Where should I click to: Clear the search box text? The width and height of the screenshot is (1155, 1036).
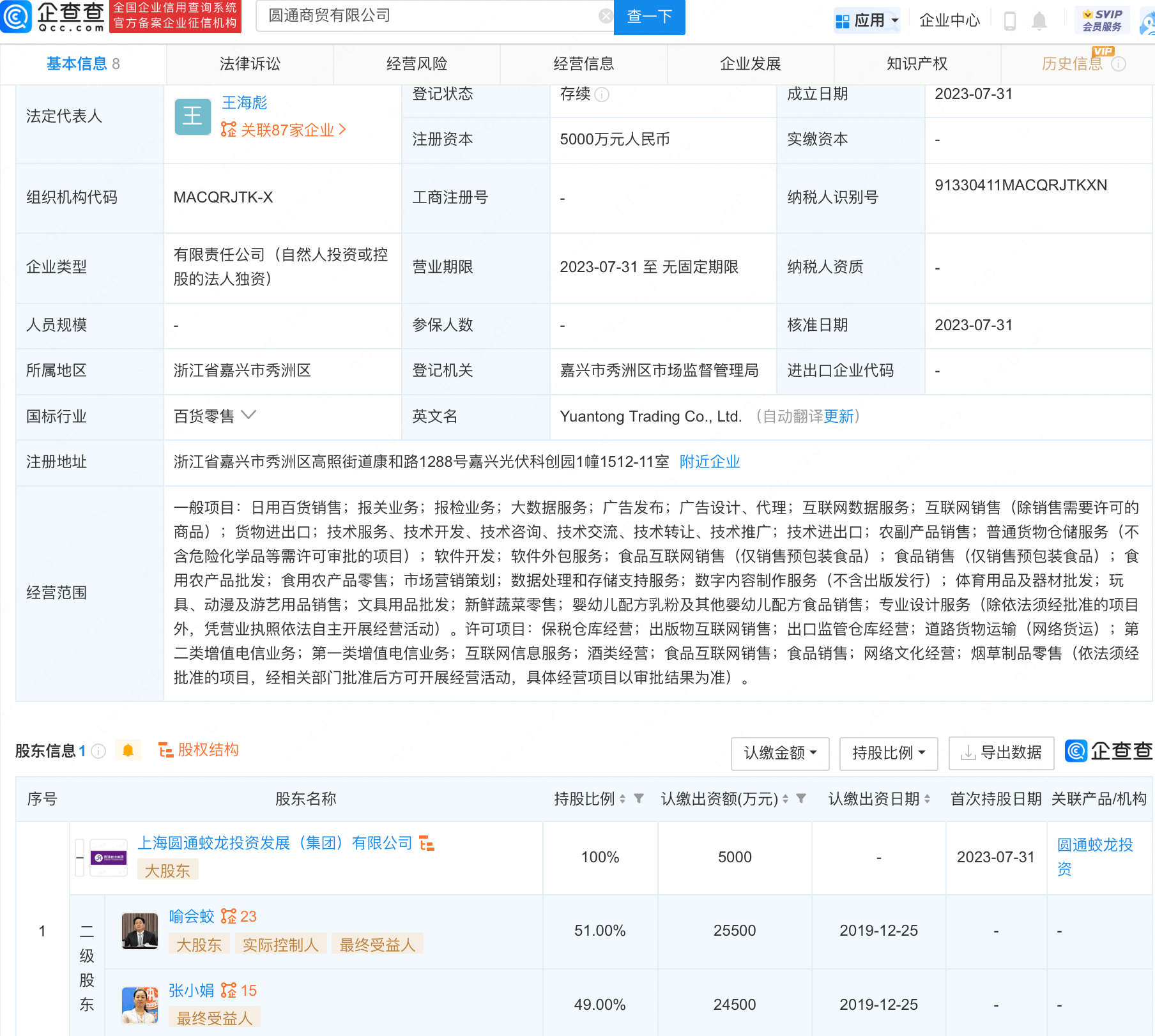tap(606, 16)
